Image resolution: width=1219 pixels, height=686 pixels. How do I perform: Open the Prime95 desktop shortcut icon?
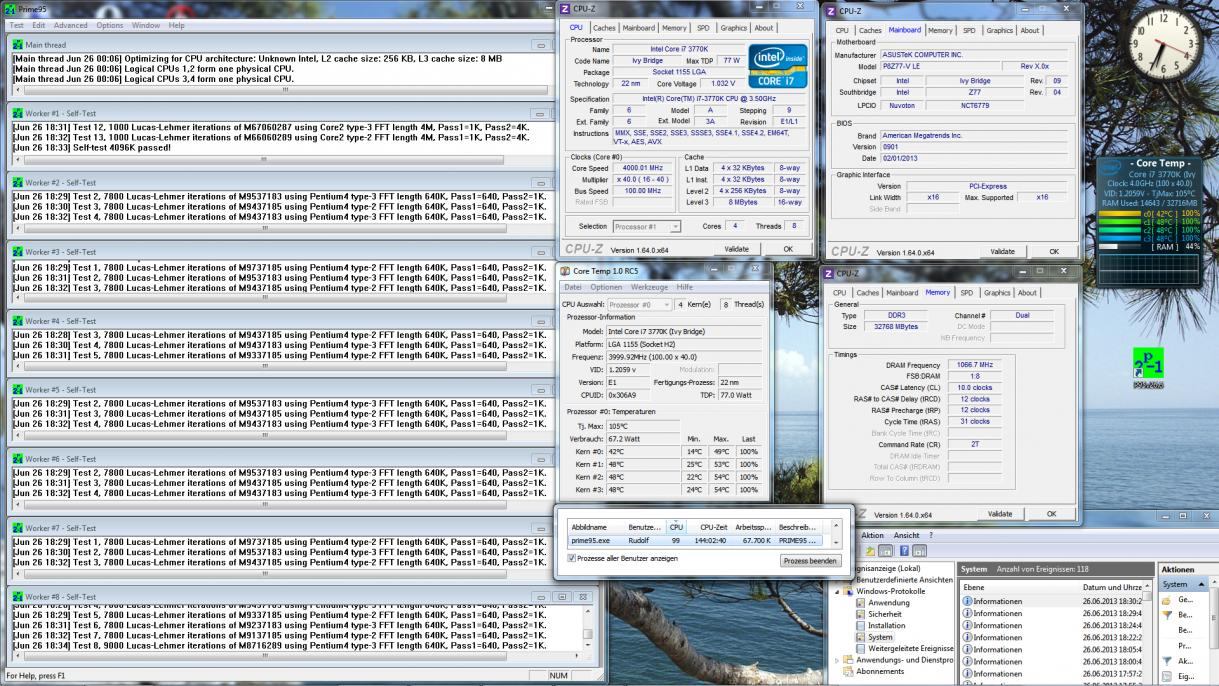(1150, 366)
